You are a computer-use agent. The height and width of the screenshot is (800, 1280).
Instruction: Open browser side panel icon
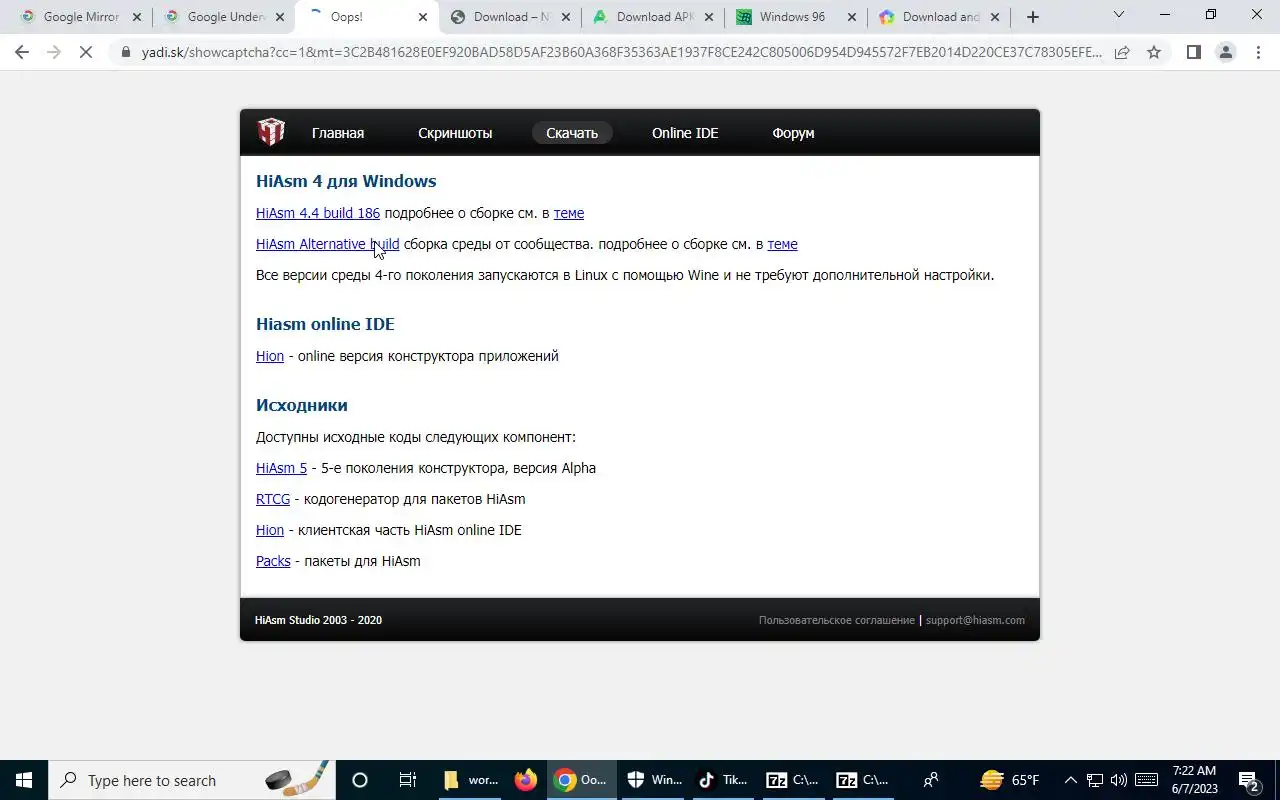click(1193, 52)
